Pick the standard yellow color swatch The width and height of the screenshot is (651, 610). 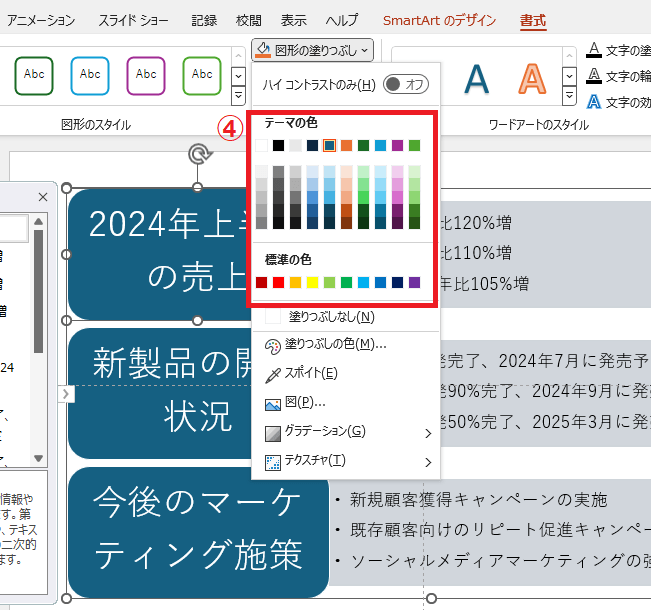coord(312,283)
